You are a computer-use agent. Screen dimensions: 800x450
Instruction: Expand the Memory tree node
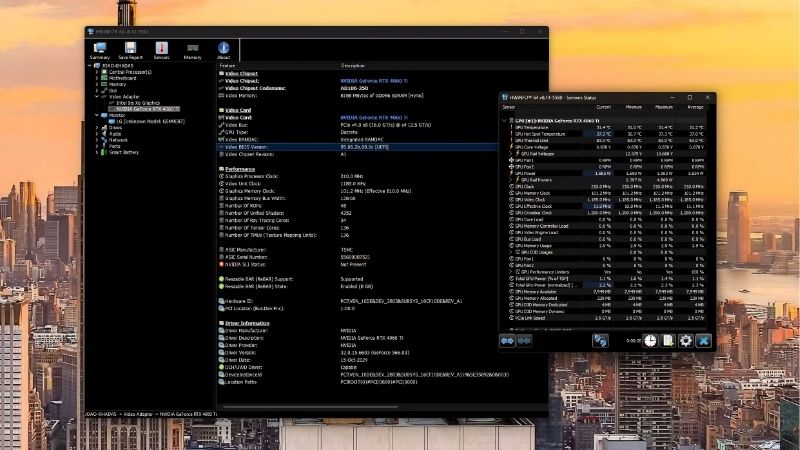click(96, 84)
